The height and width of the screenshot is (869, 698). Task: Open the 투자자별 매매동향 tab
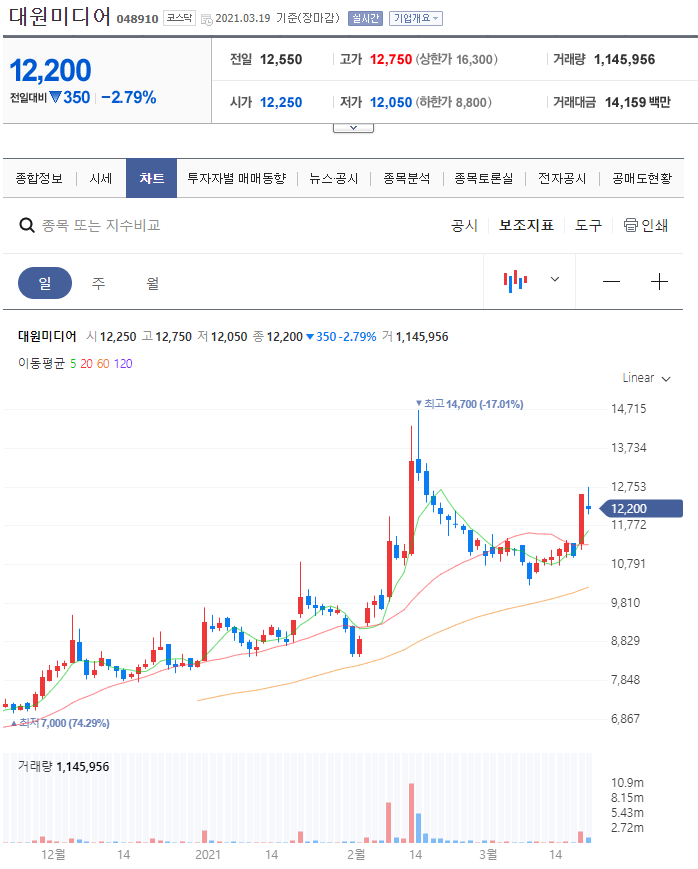point(237,178)
